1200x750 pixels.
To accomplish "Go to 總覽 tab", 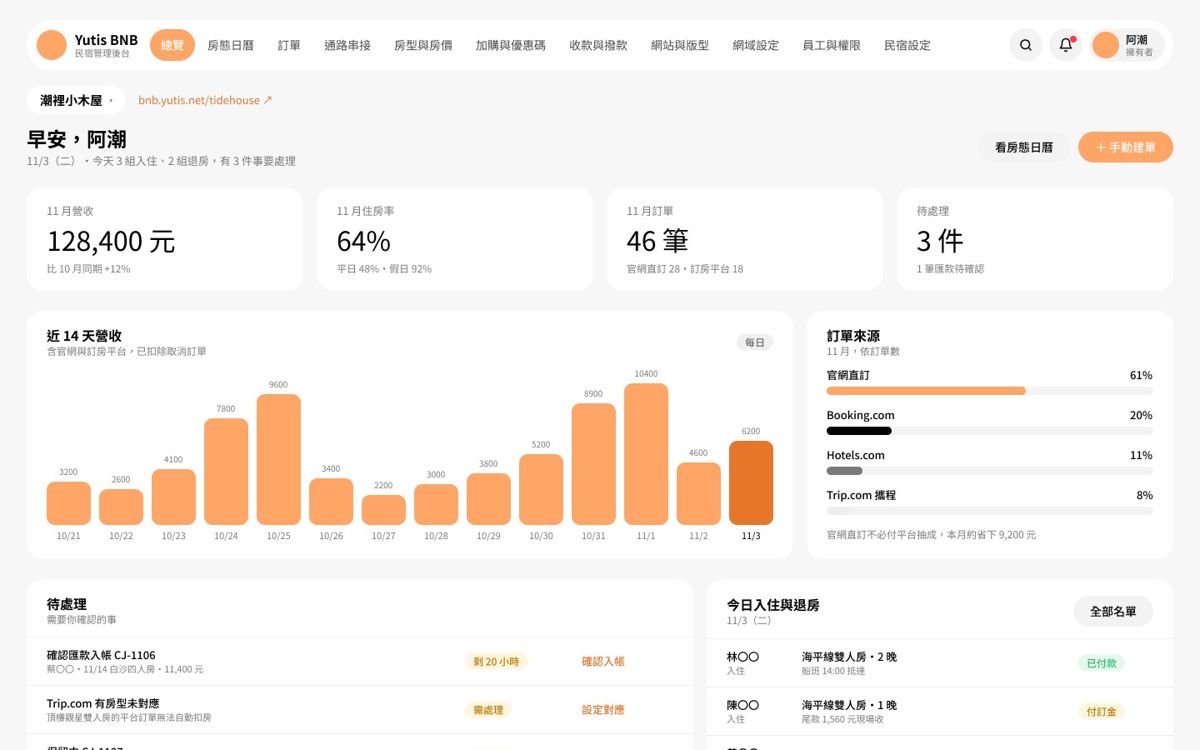I will click(x=172, y=45).
